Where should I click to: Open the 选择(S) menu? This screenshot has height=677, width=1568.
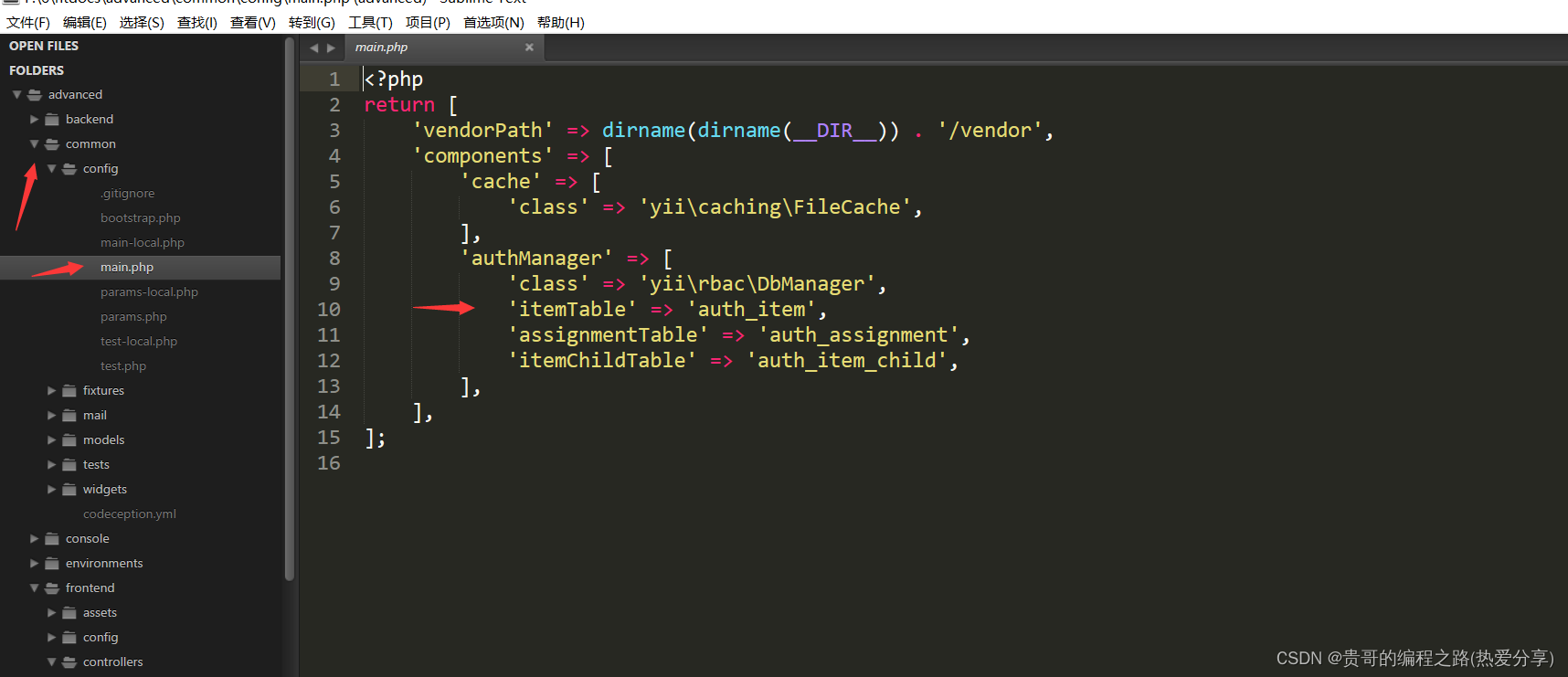pyautogui.click(x=142, y=23)
